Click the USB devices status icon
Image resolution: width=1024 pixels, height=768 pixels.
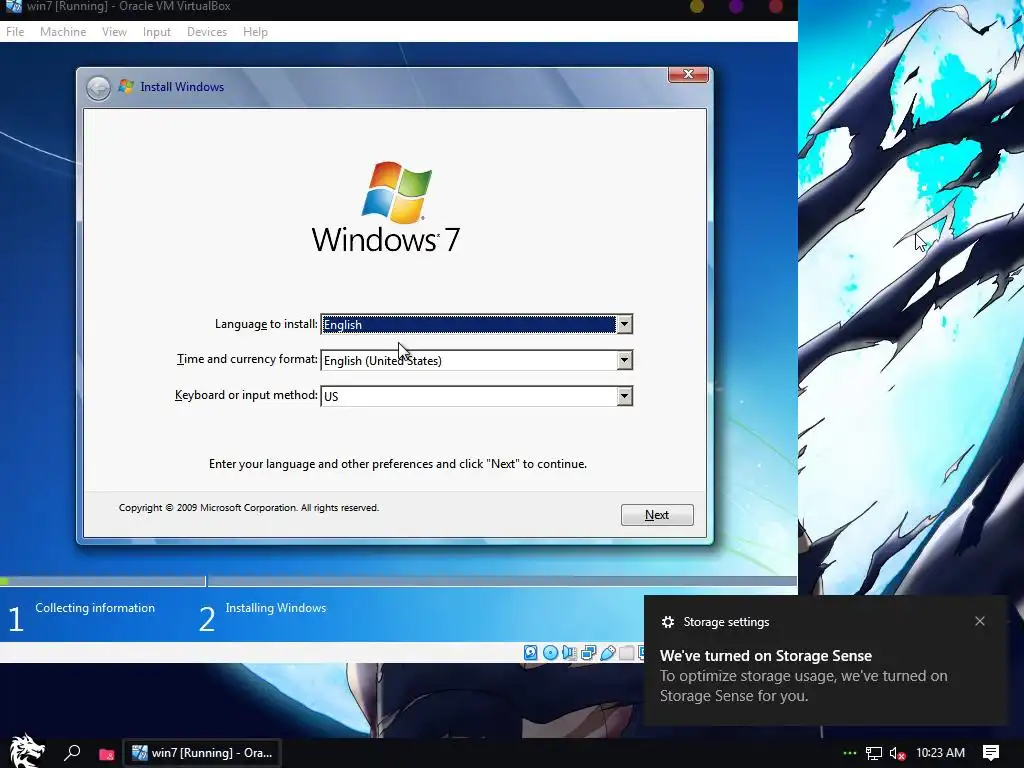[608, 652]
